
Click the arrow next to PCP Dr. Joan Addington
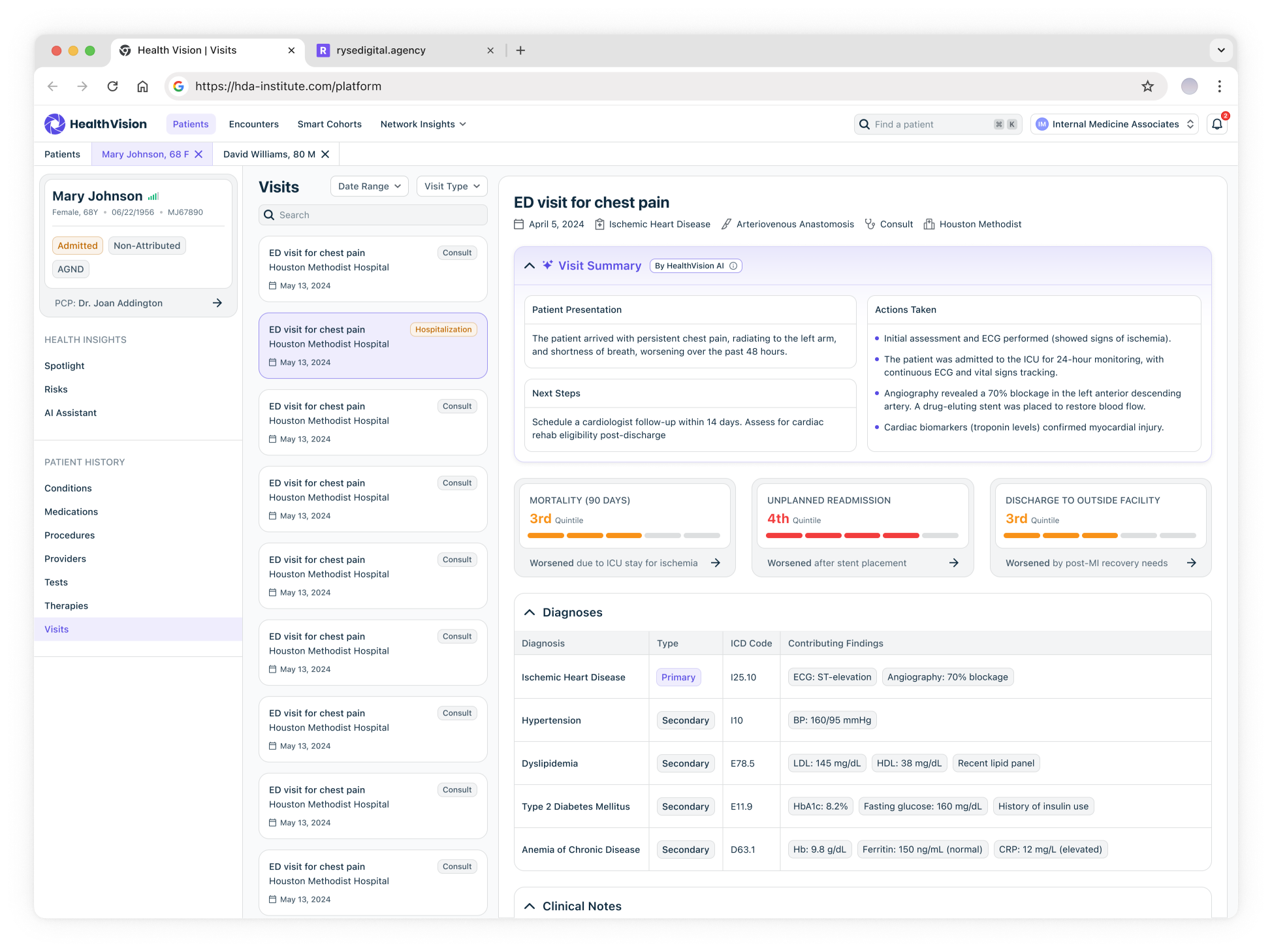click(x=217, y=303)
